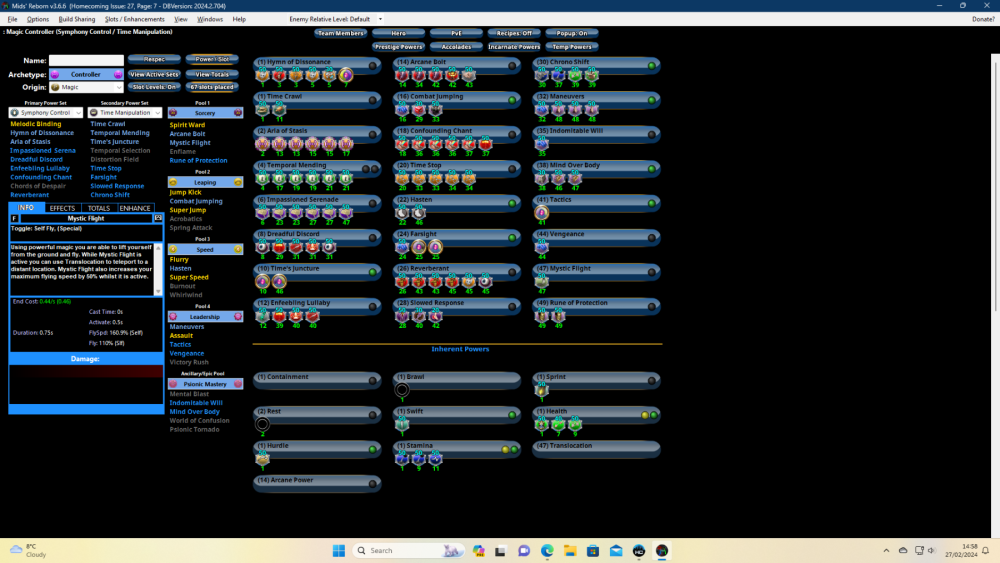
Task: Open the Origin dropdown arrow
Action: (119, 87)
